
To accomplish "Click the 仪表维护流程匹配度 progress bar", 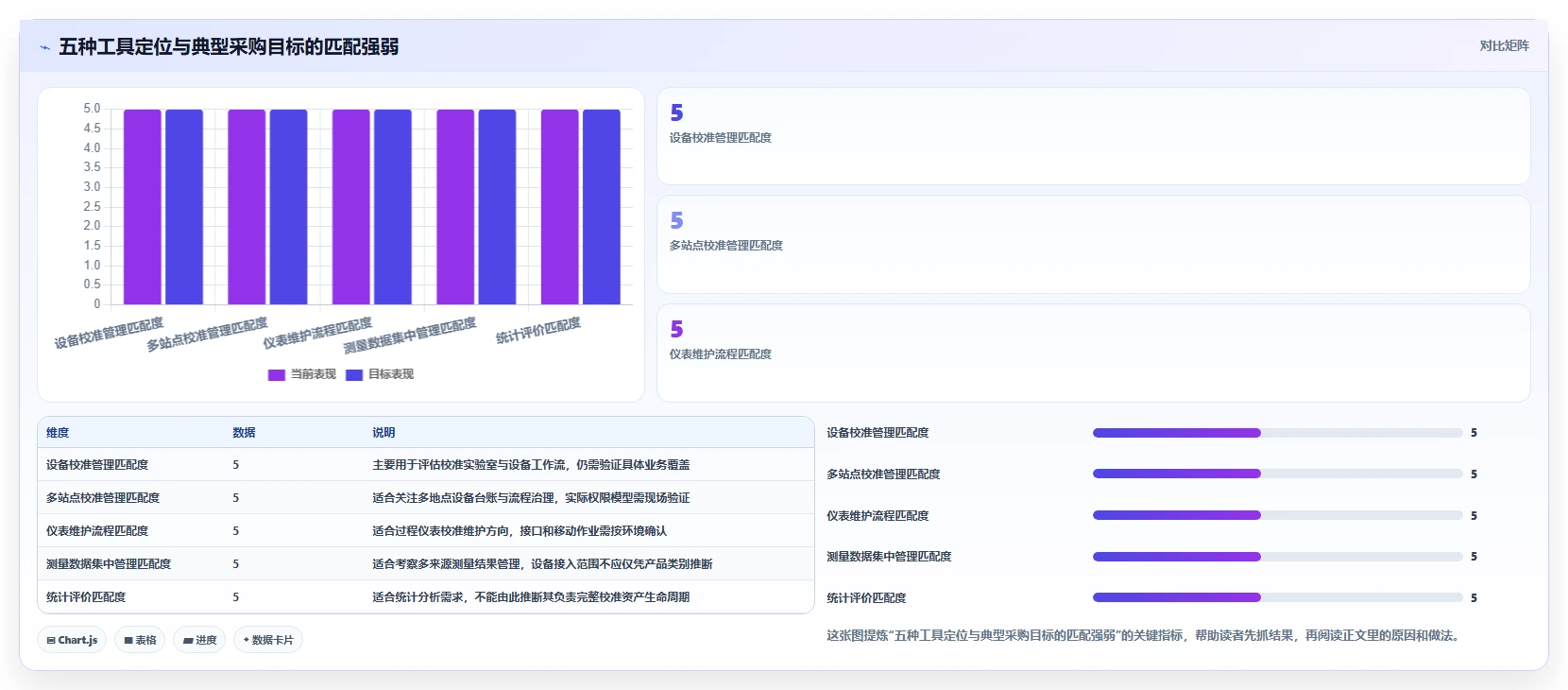I will click(x=1277, y=515).
